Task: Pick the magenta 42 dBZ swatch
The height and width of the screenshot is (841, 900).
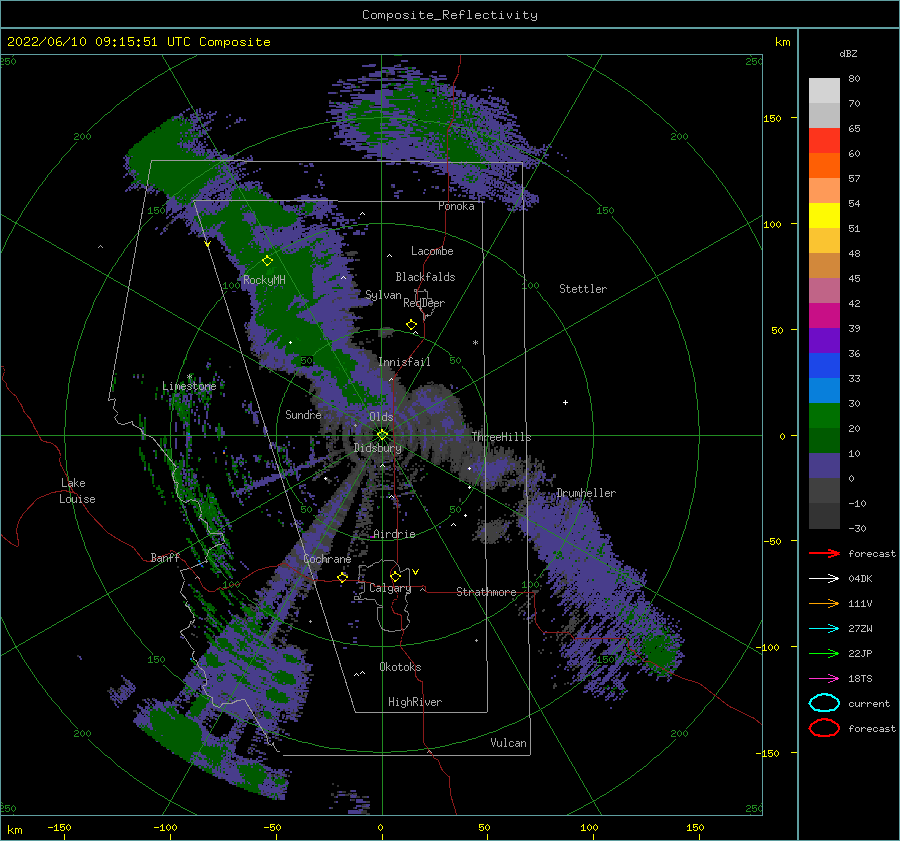Action: [824, 315]
